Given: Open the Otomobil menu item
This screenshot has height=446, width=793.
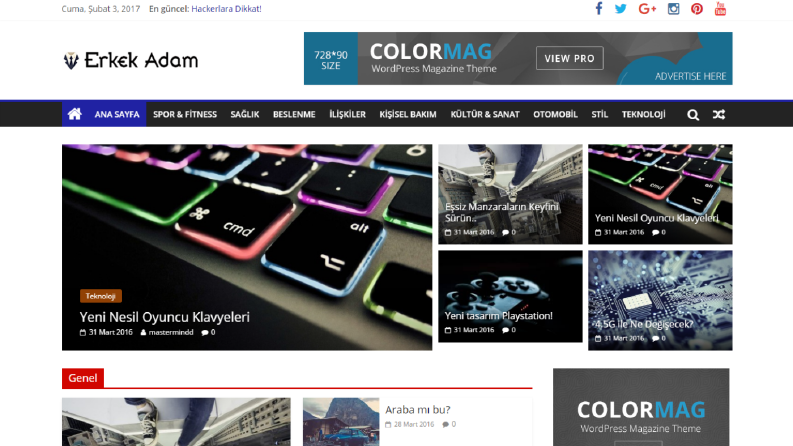Looking at the screenshot, I should point(555,114).
